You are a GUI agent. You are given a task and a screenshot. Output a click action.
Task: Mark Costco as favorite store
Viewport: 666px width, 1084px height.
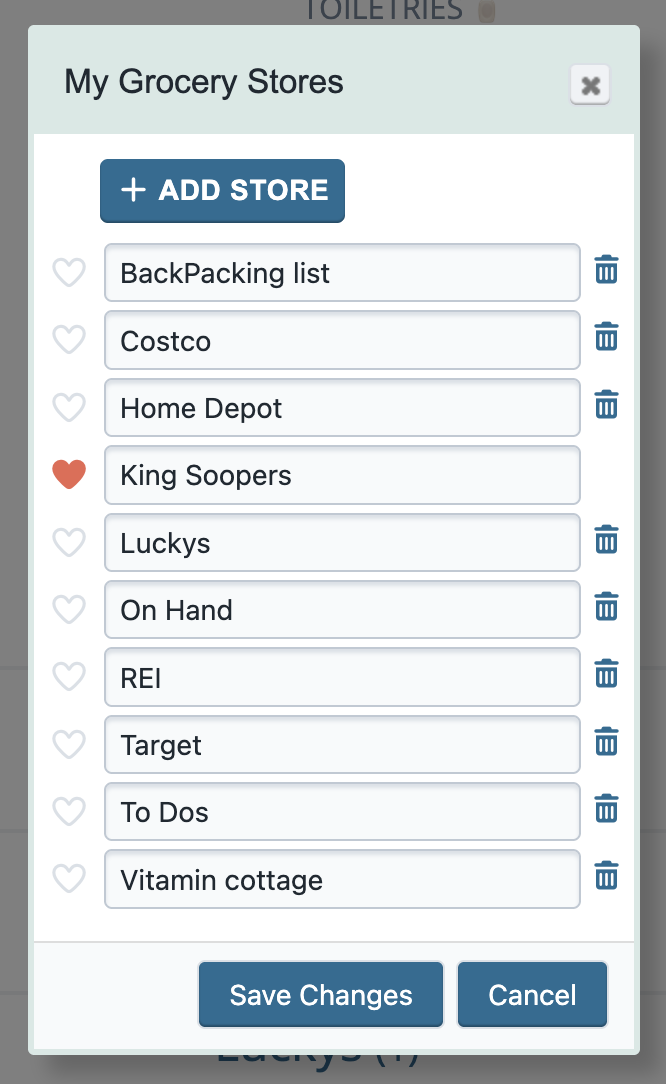pos(69,340)
